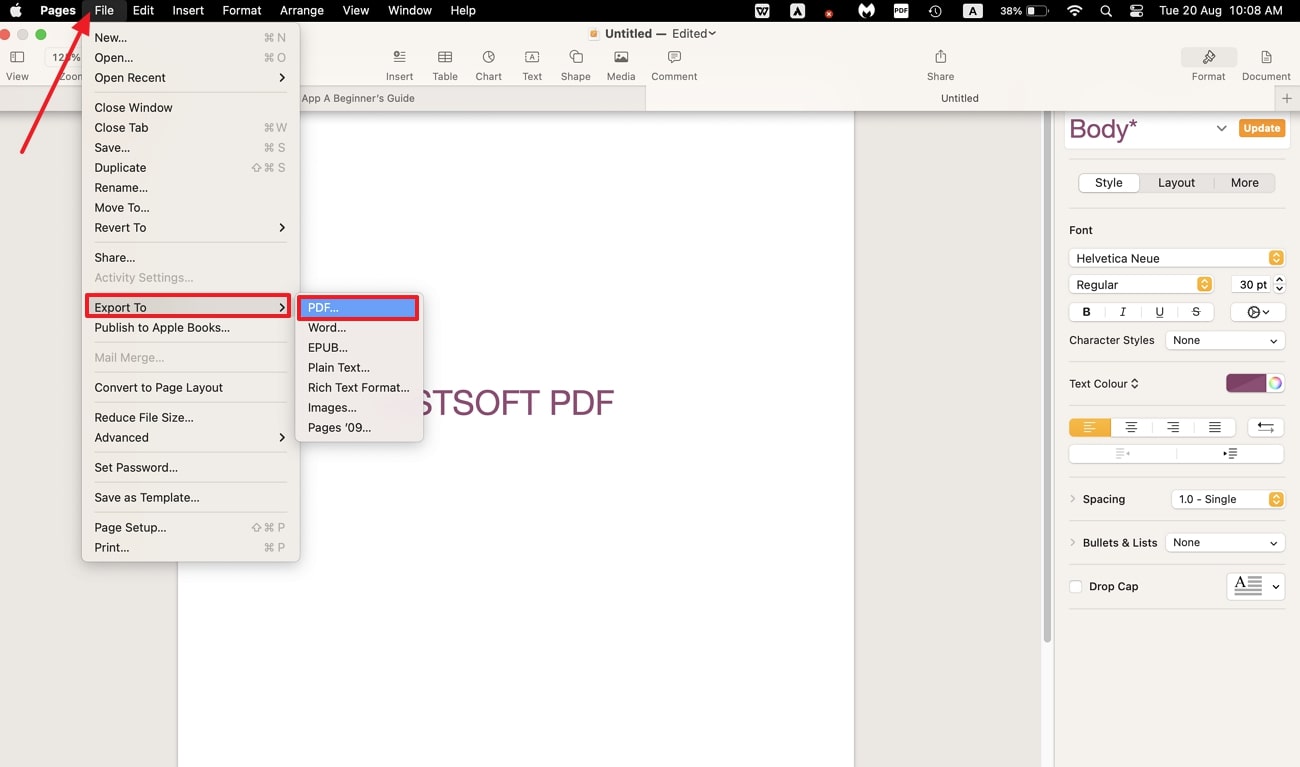Viewport: 1300px width, 767px height.
Task: Open the Arrange menu in menu bar
Action: [x=302, y=11]
